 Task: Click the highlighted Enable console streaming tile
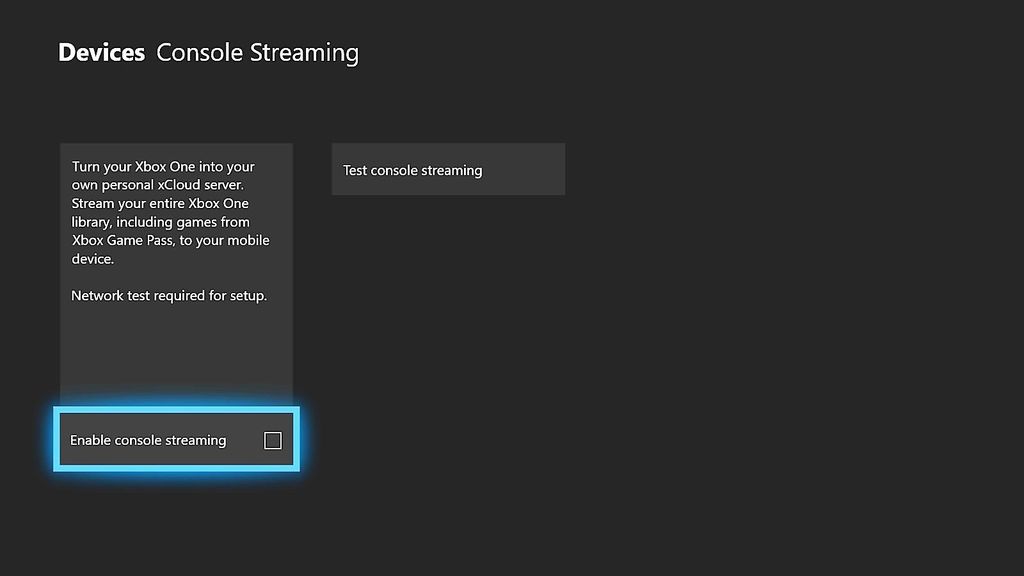tap(175, 439)
